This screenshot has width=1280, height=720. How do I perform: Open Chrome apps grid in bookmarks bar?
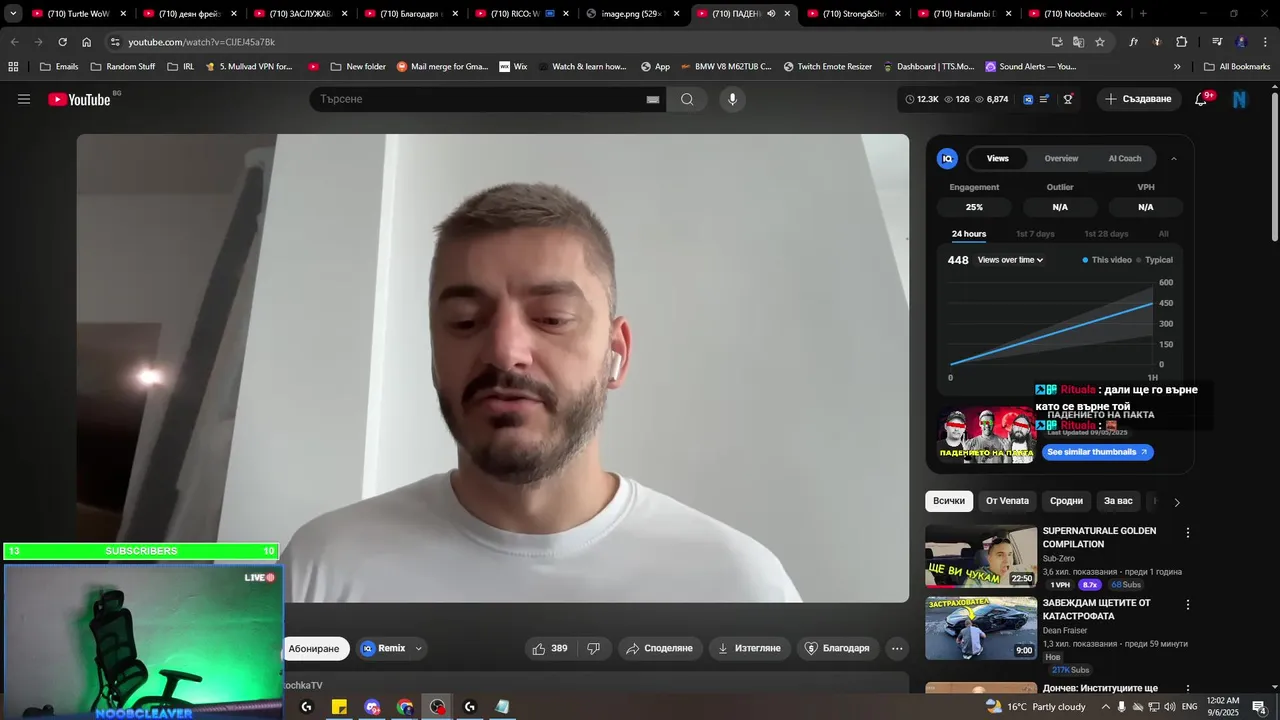click(13, 66)
